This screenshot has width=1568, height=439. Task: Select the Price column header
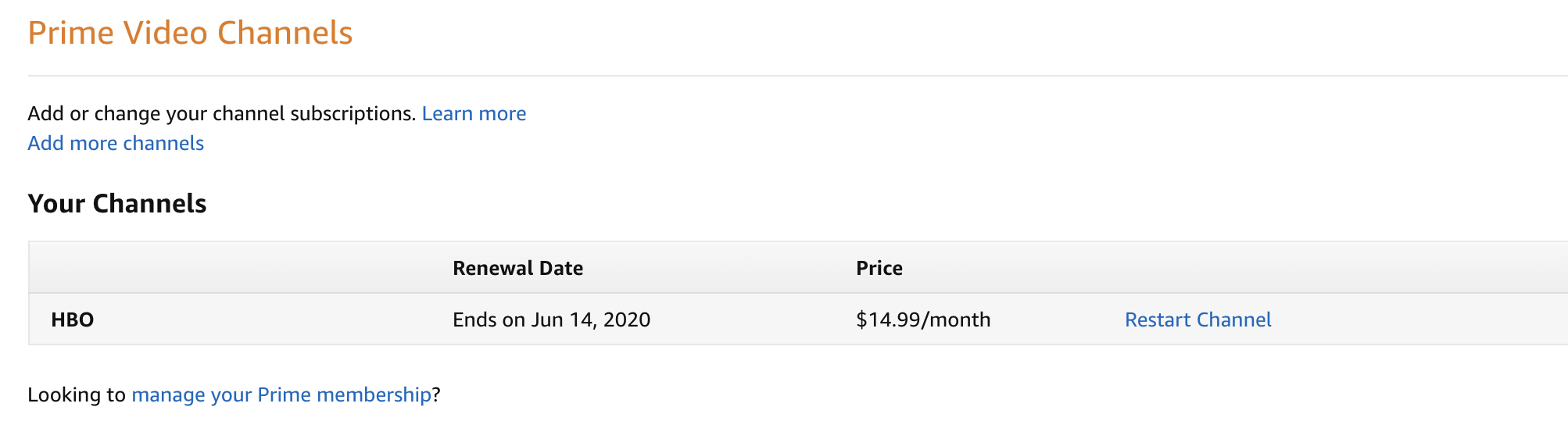click(x=879, y=268)
